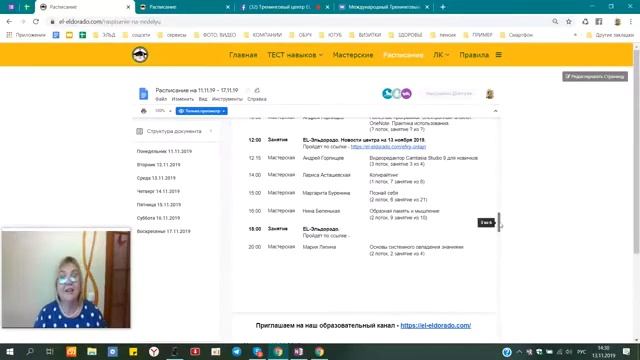Expand the ЛК dropdown in the site navigation

pyautogui.click(x=441, y=55)
